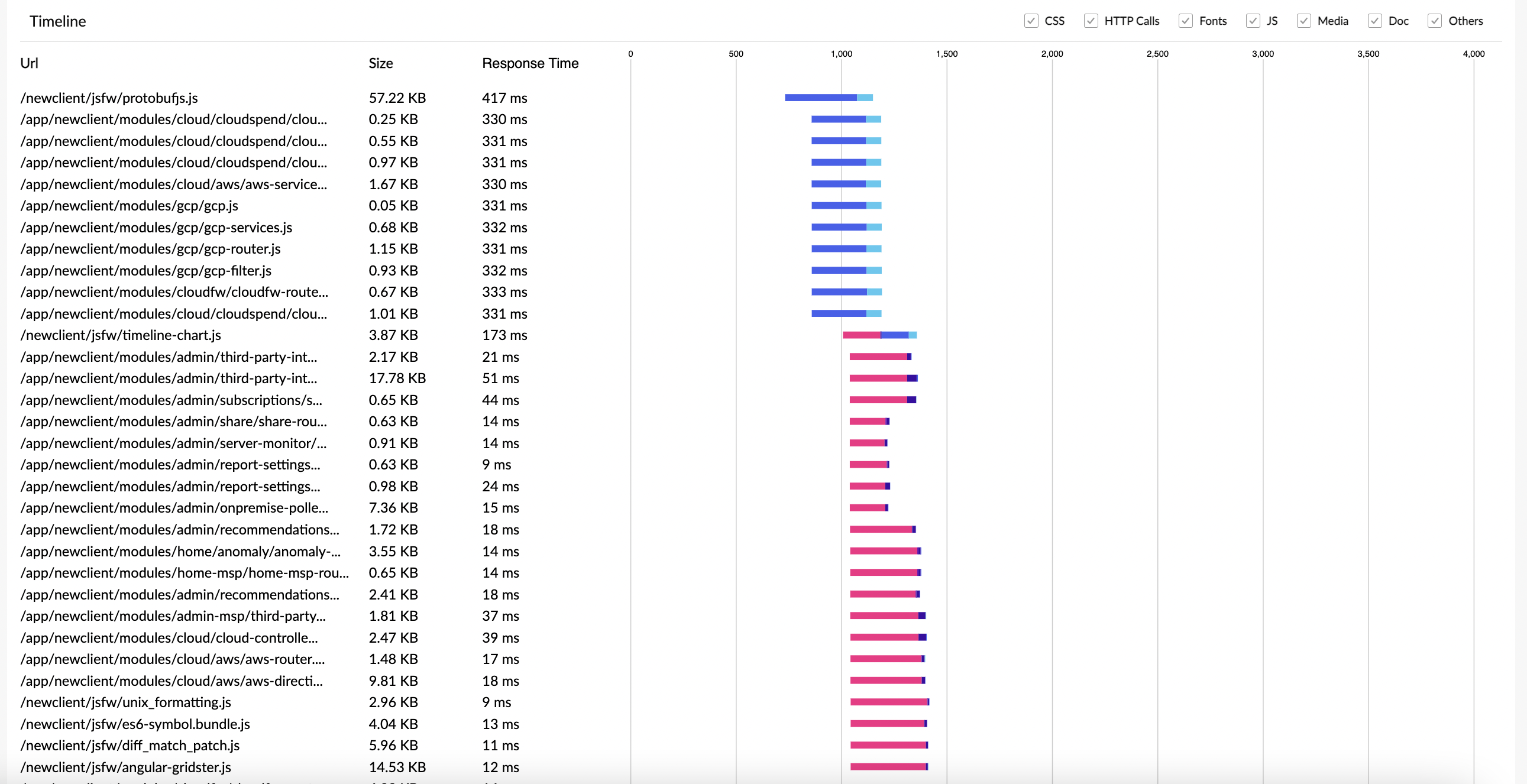
Task: Click the Url column header
Action: click(29, 63)
